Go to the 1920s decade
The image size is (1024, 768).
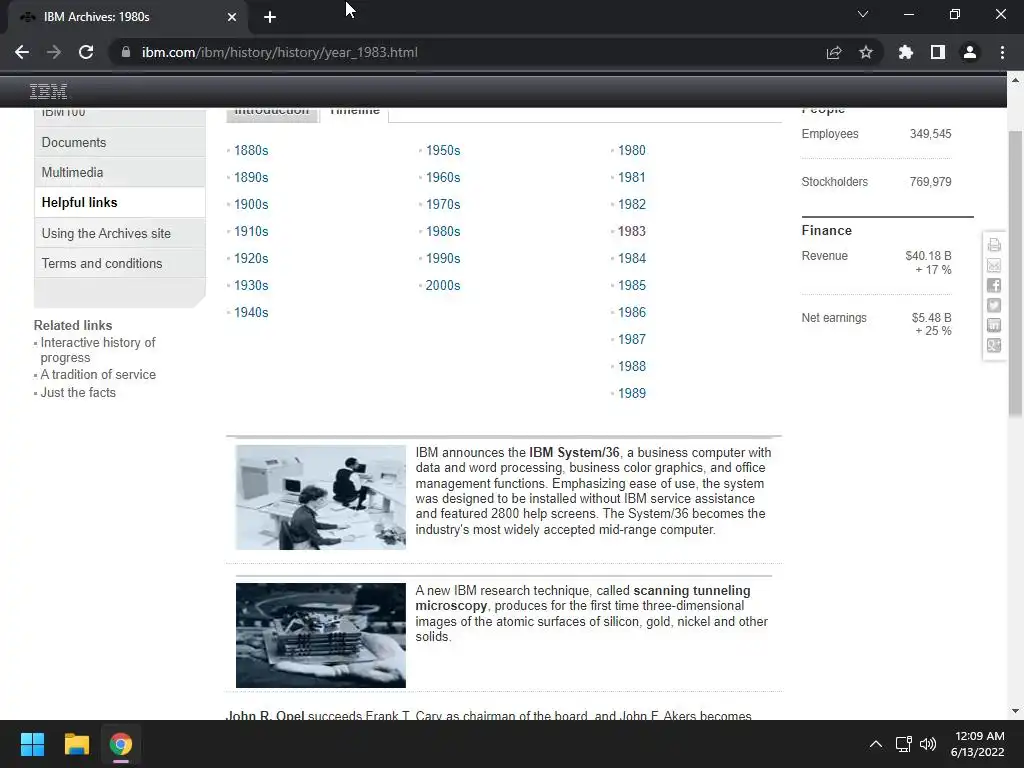click(251, 258)
